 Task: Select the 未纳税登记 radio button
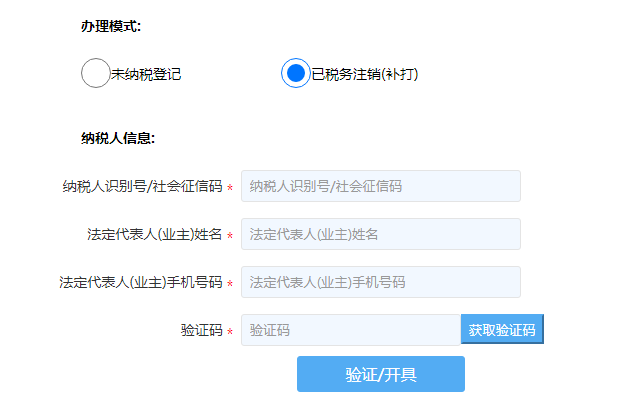[x=95, y=74]
